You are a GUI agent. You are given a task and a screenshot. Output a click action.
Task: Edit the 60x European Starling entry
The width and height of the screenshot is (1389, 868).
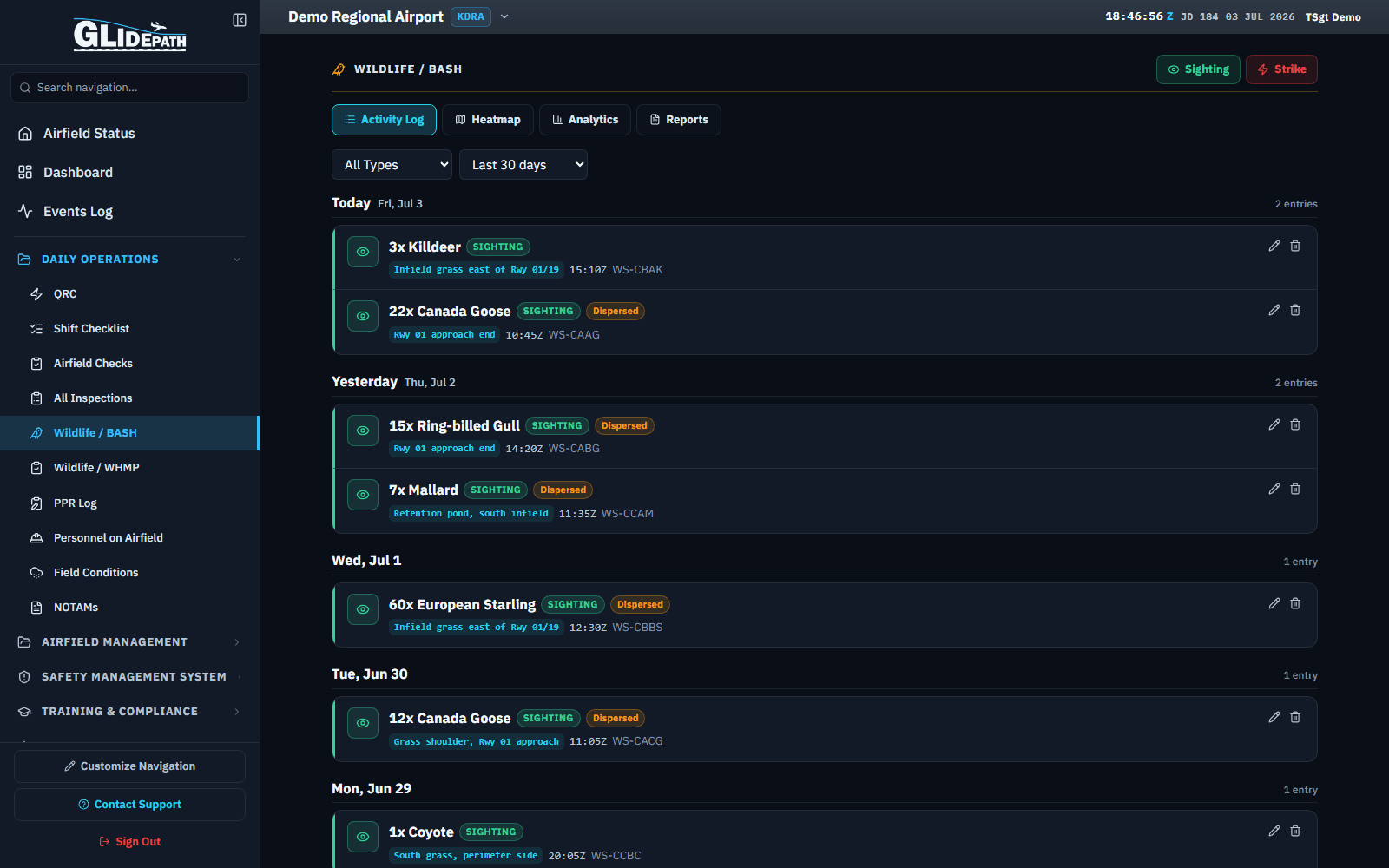coord(1274,603)
